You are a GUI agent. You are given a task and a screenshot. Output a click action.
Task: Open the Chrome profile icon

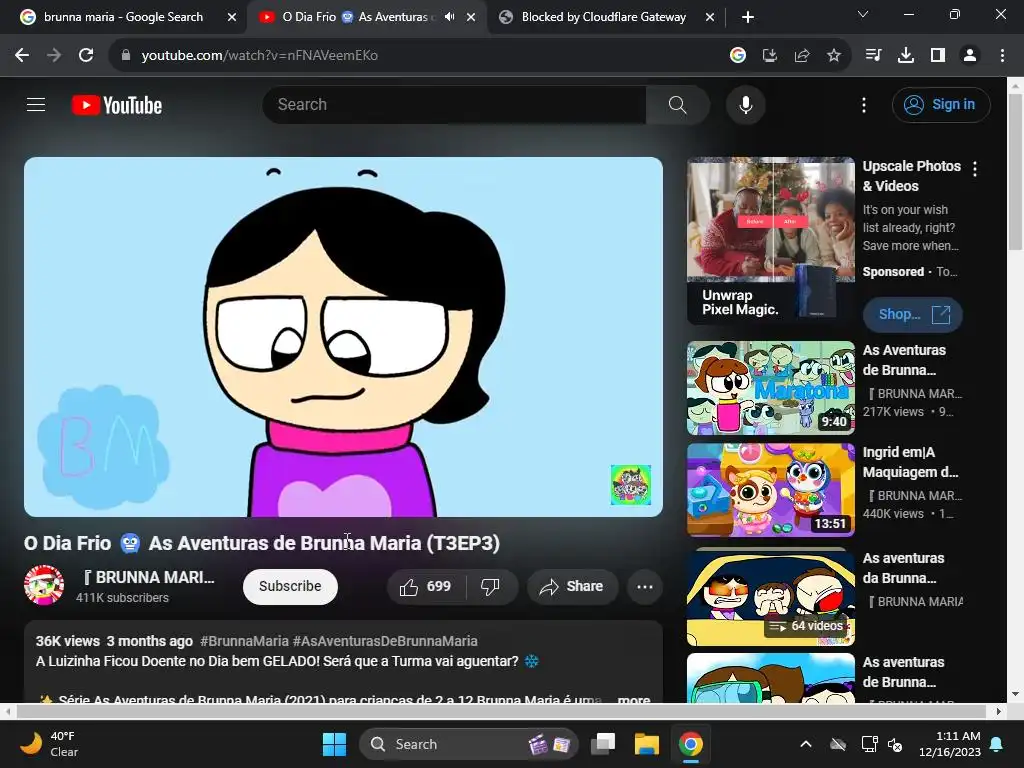coord(970,56)
